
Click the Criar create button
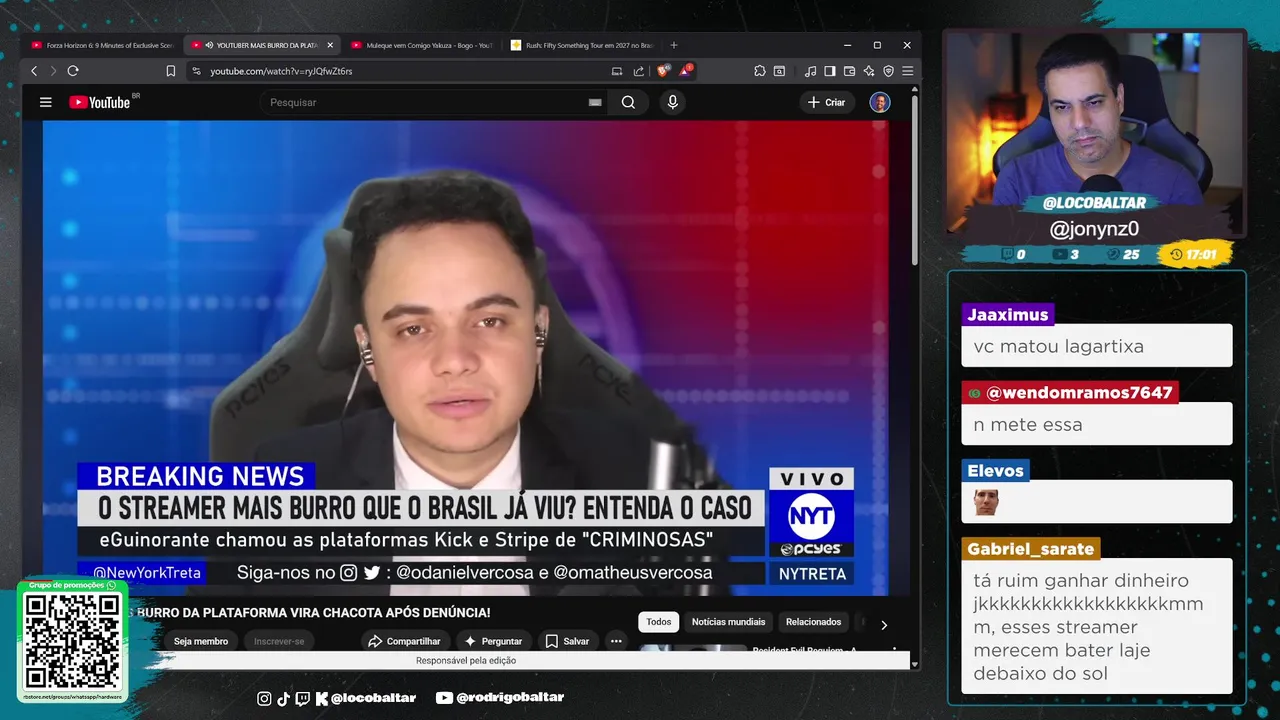[826, 102]
